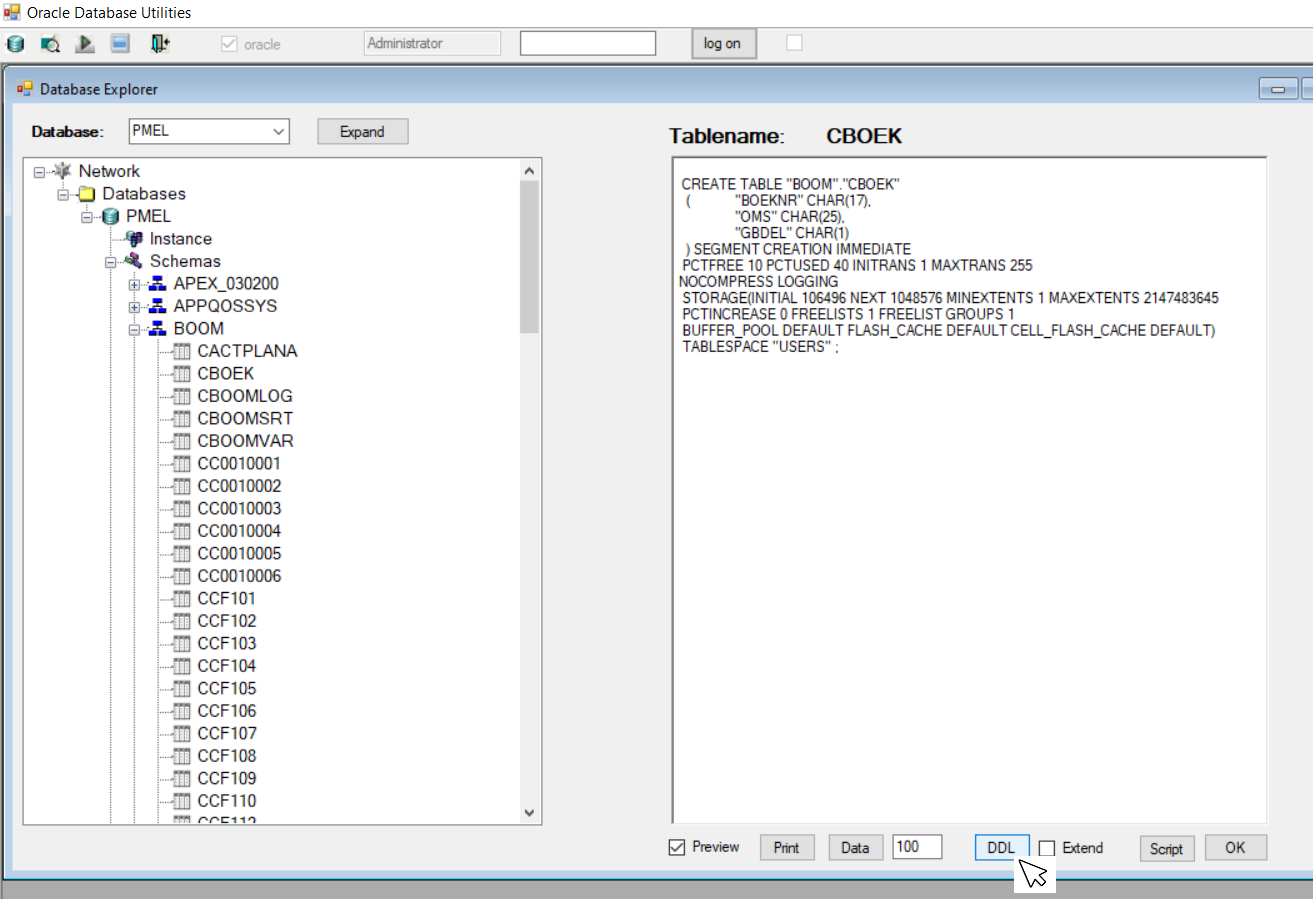Click the exit door toolbar icon
The height and width of the screenshot is (899, 1313).
point(160,44)
